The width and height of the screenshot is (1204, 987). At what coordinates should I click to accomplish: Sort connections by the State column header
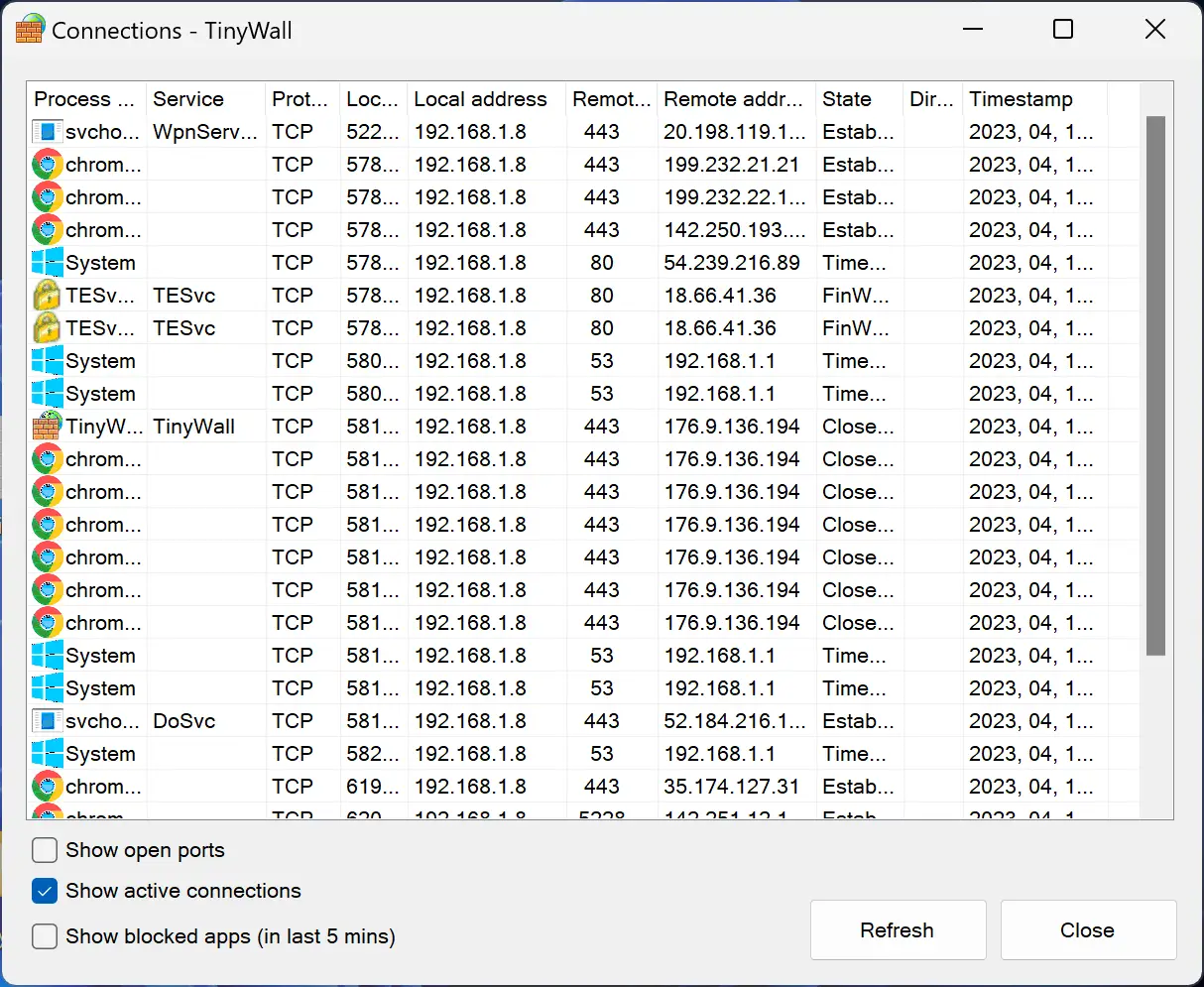[x=848, y=98]
